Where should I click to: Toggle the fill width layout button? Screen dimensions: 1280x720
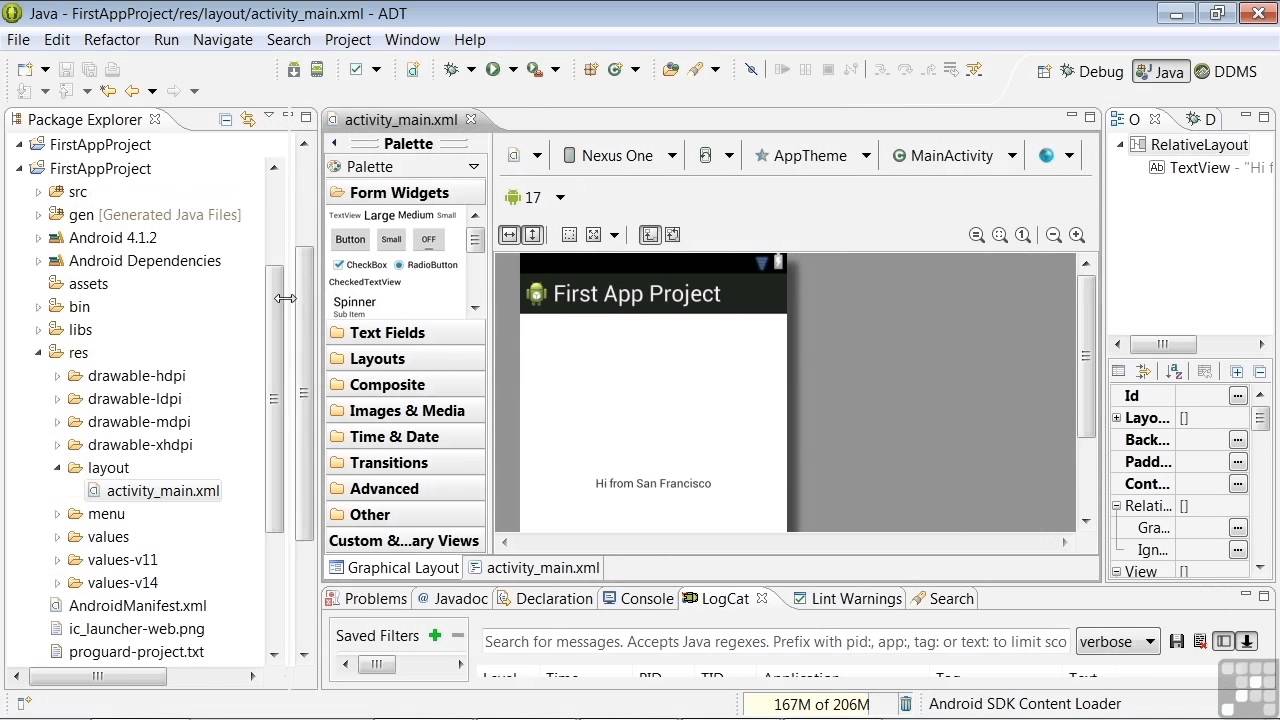click(509, 234)
